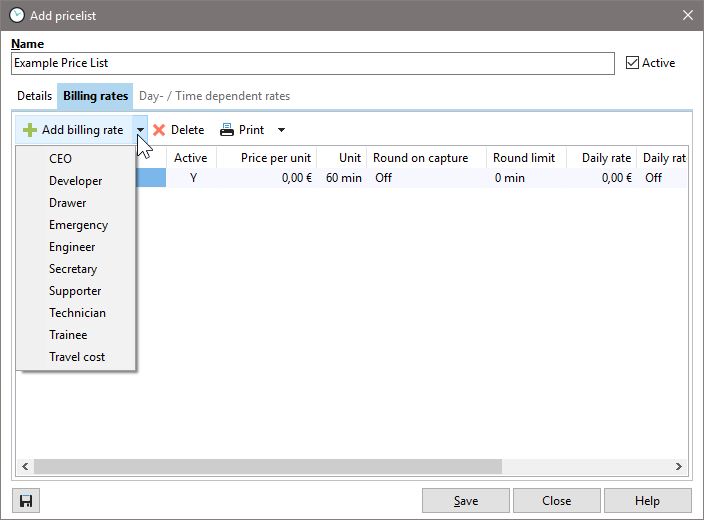This screenshot has width=704, height=520.
Task: Pick the CEO billing rate entry
Action: point(60,159)
